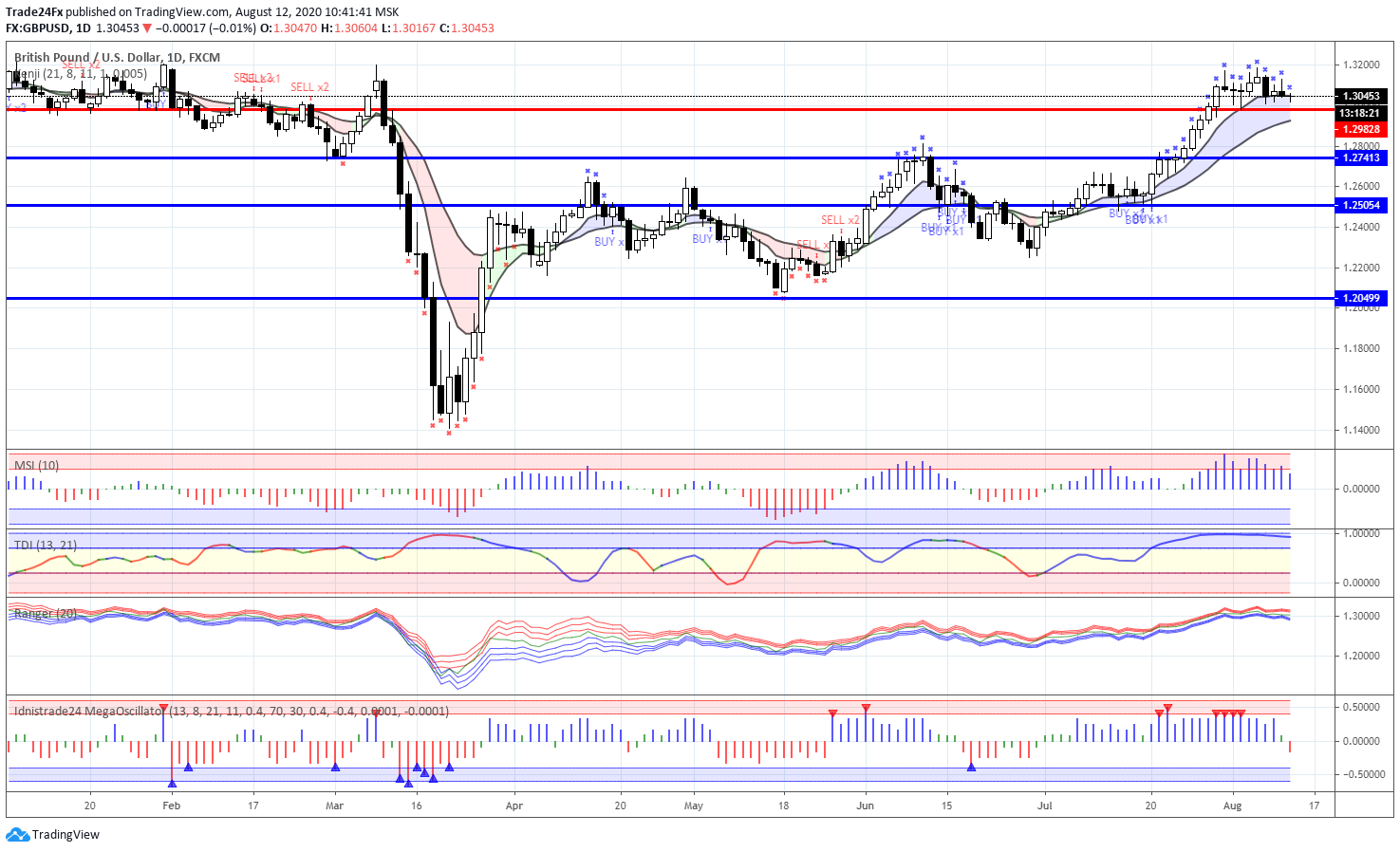Screen dimensions: 1400x852
Task: Click the 1.24000 price axis value
Action: (1361, 227)
